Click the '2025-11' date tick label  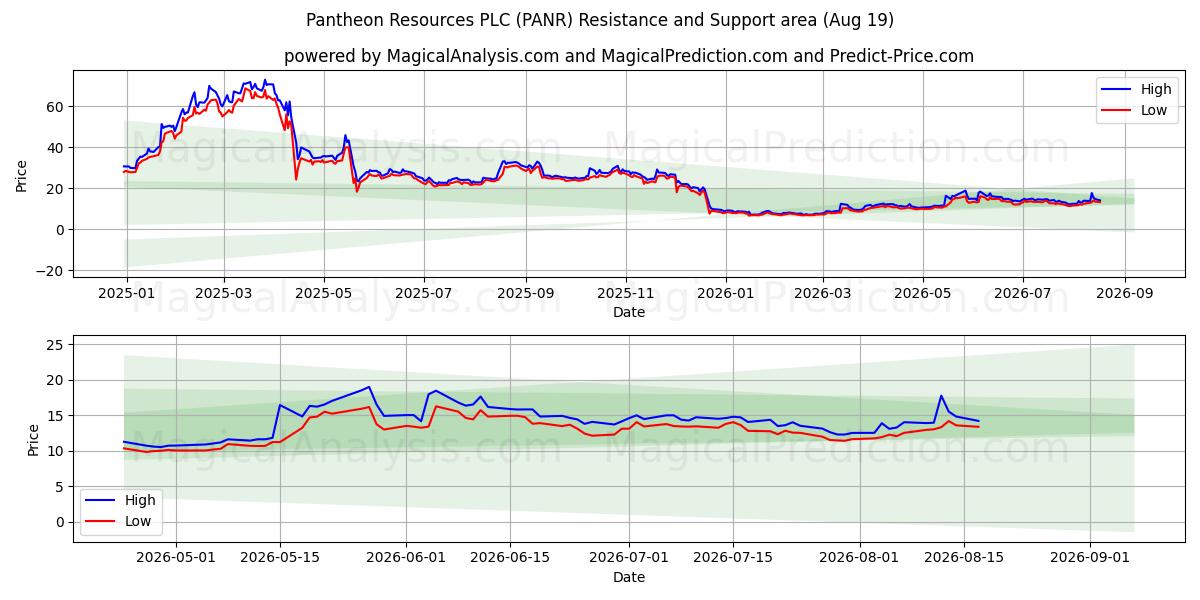click(x=626, y=295)
